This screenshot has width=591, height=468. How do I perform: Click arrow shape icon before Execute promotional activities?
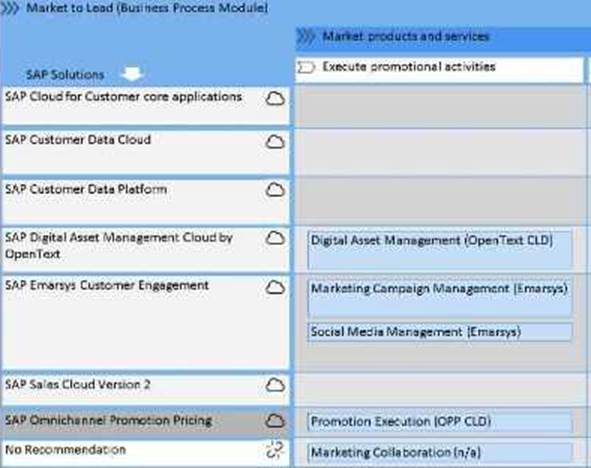pos(306,67)
